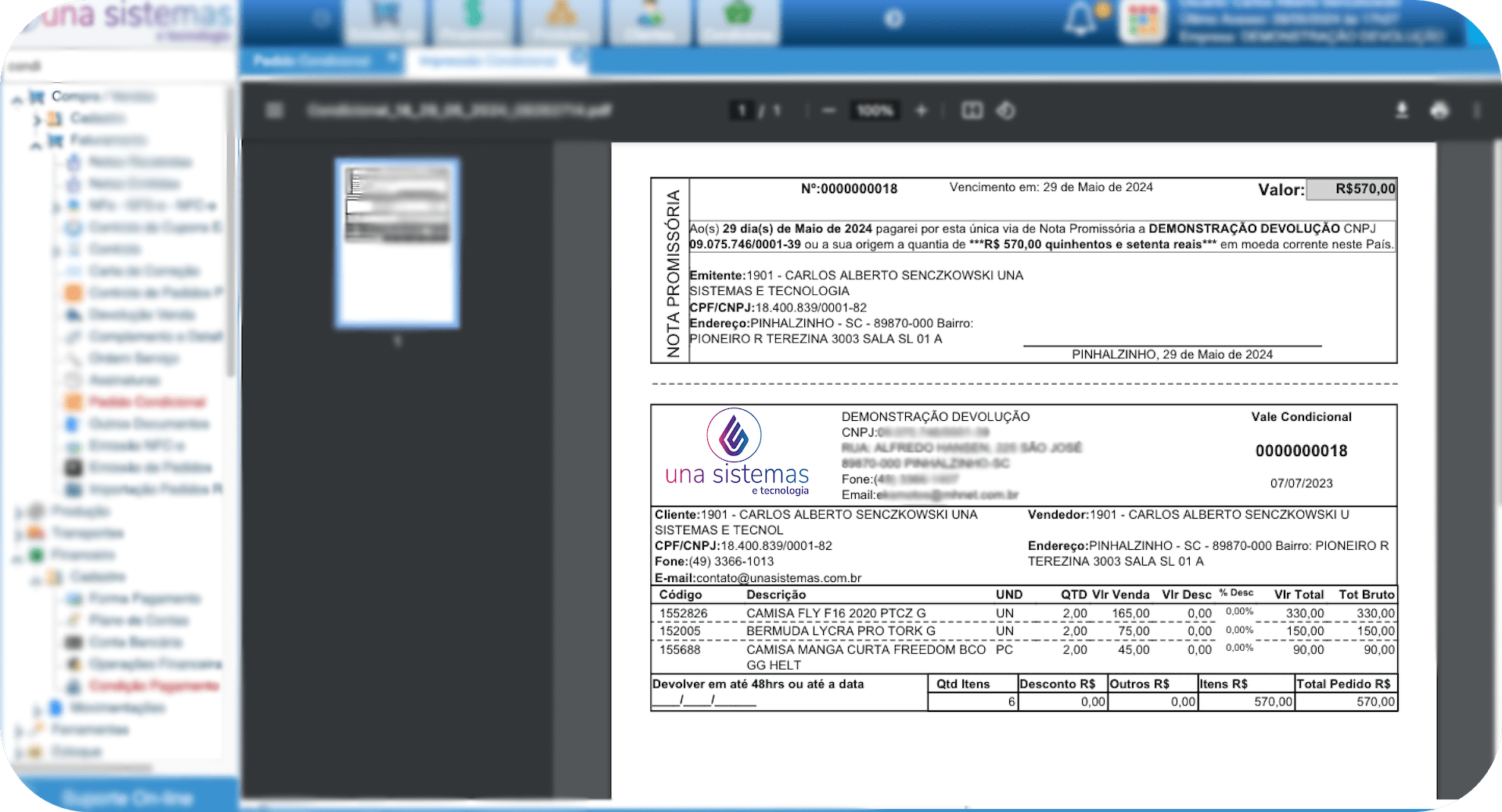Open Pedido Condicional in the sidebar tree
Viewport: 1502px width, 812px height.
pos(147,402)
